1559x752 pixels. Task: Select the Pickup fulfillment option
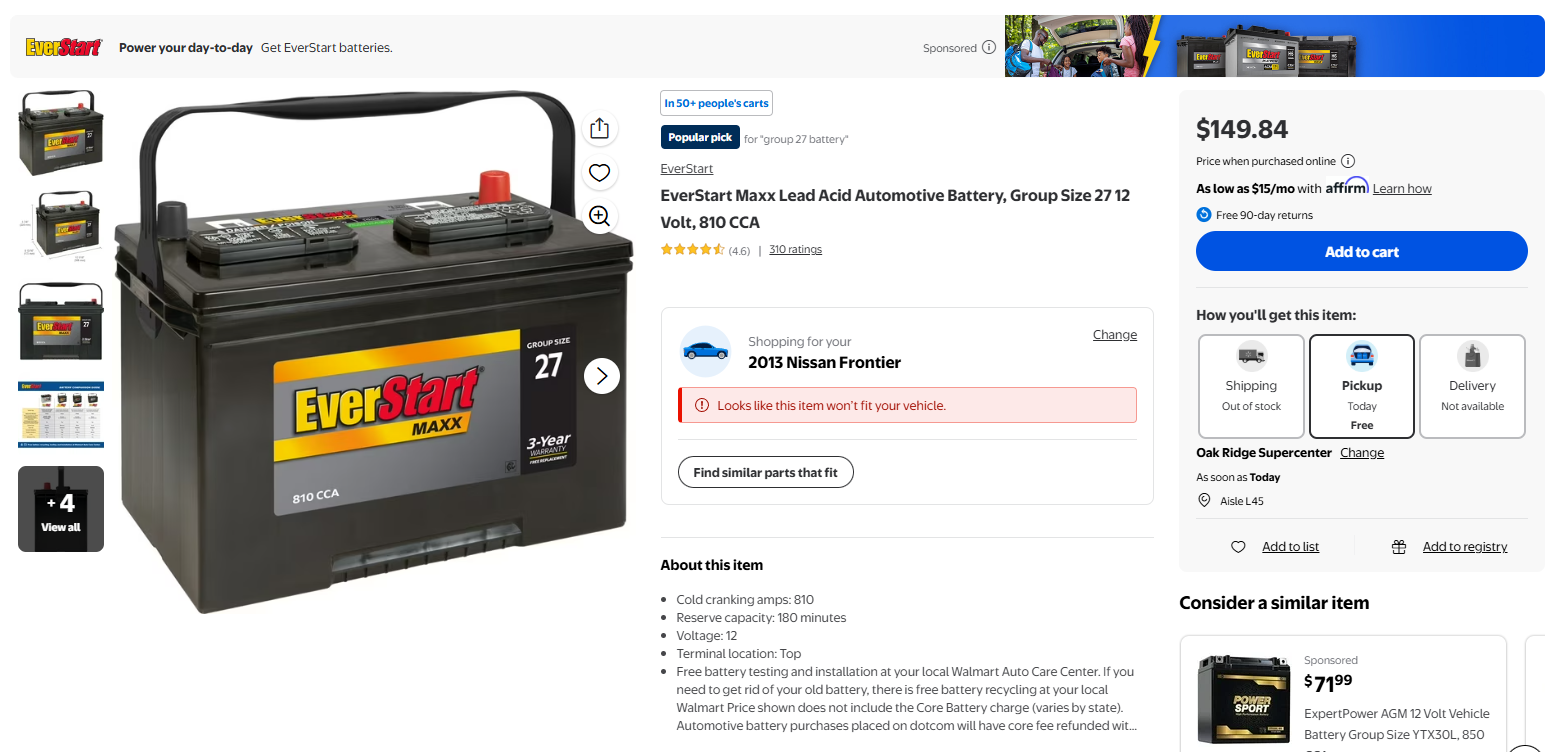tap(1362, 386)
